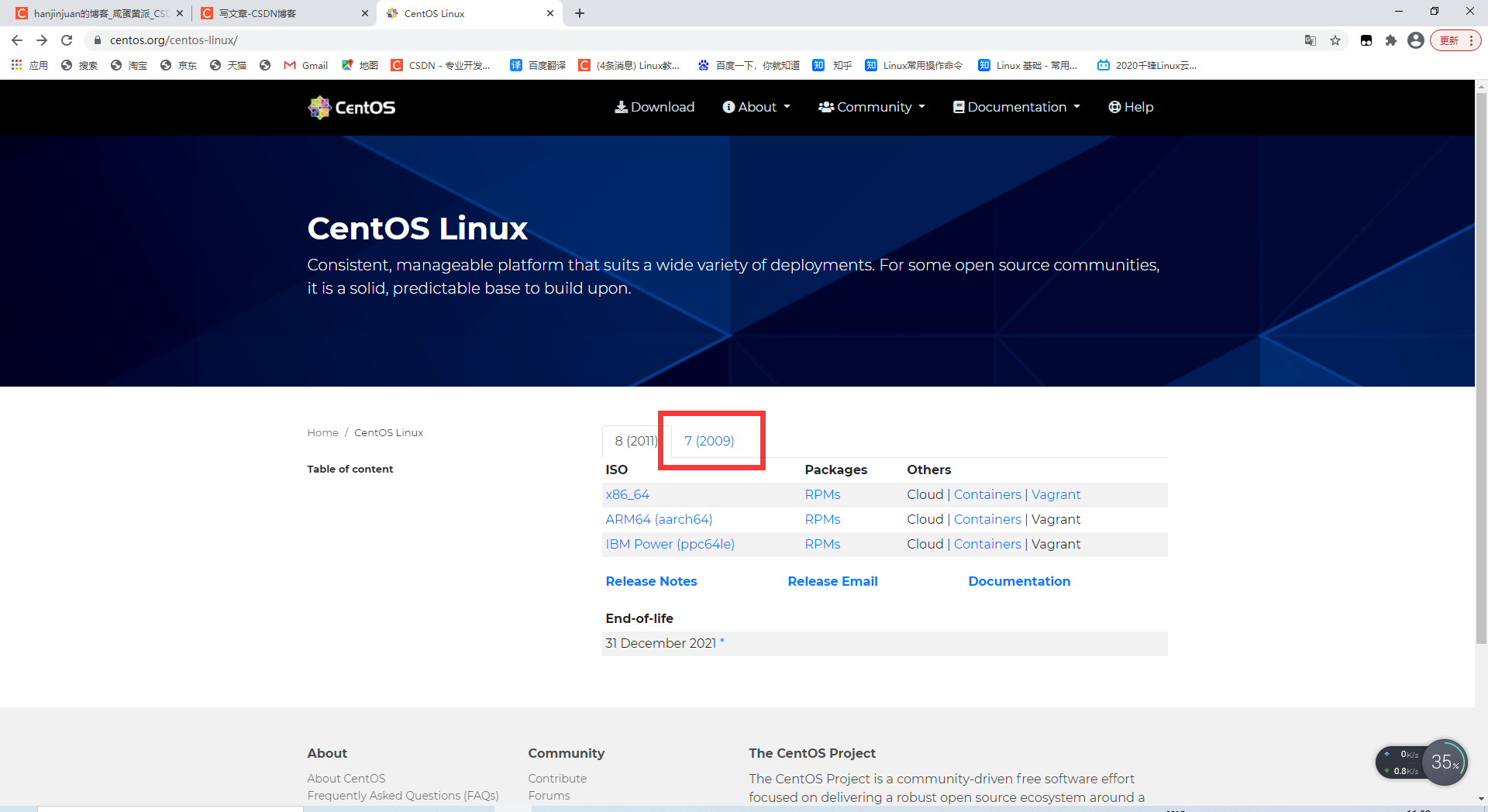Image resolution: width=1488 pixels, height=812 pixels.
Task: Click the ARM64 (aarch64) ISO link
Action: [x=659, y=519]
